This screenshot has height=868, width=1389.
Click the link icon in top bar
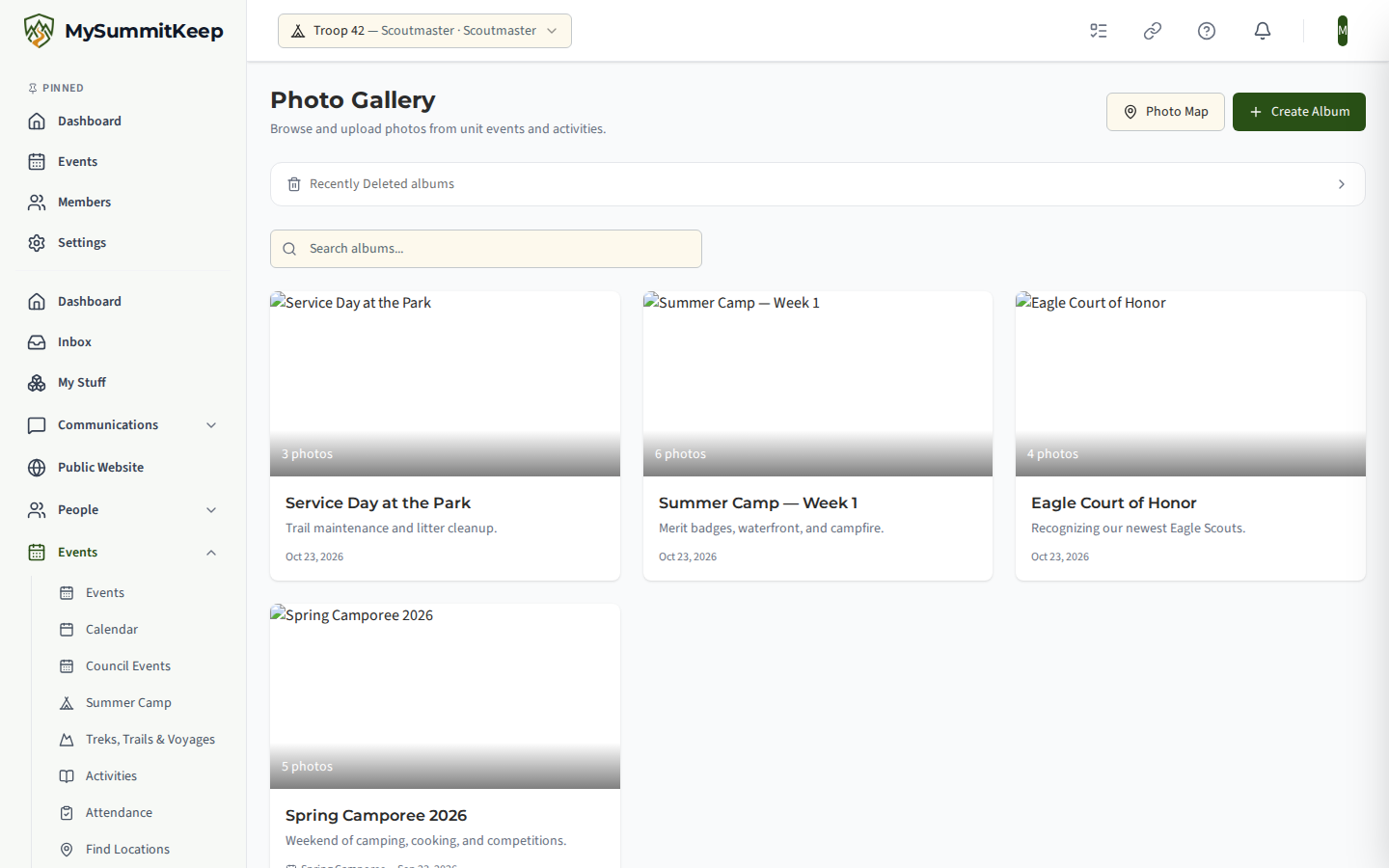coord(1153,31)
